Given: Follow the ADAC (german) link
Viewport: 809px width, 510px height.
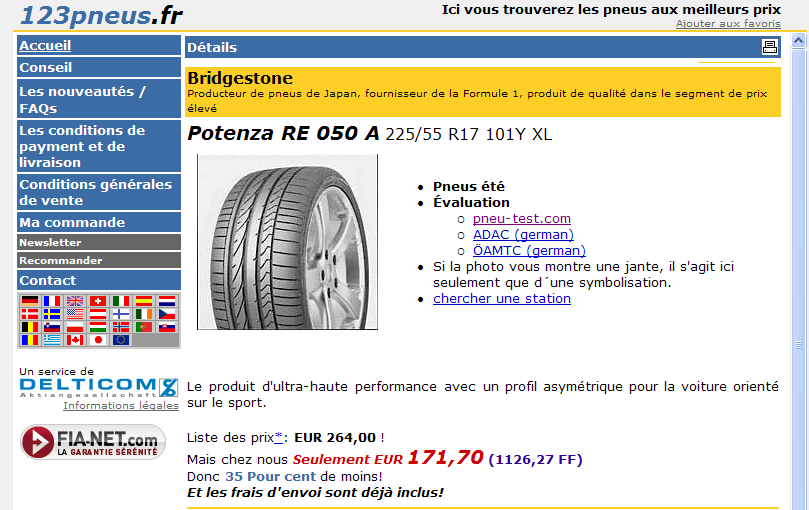Looking at the screenshot, I should point(523,234).
